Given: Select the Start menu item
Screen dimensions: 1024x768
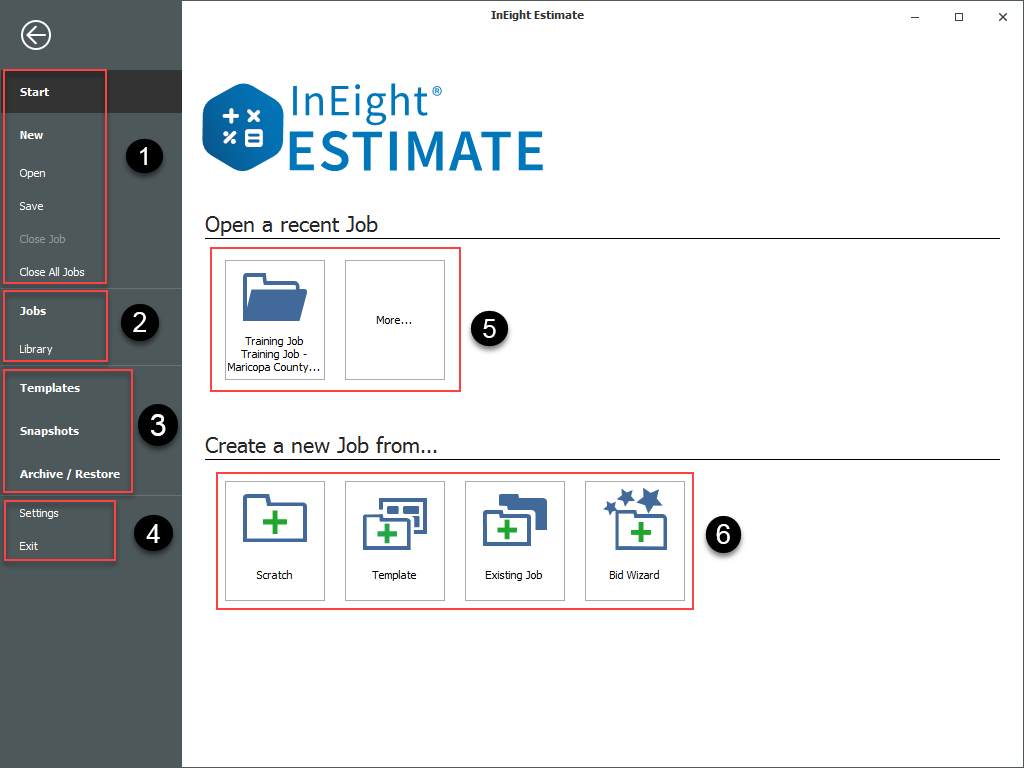Looking at the screenshot, I should (x=35, y=92).
